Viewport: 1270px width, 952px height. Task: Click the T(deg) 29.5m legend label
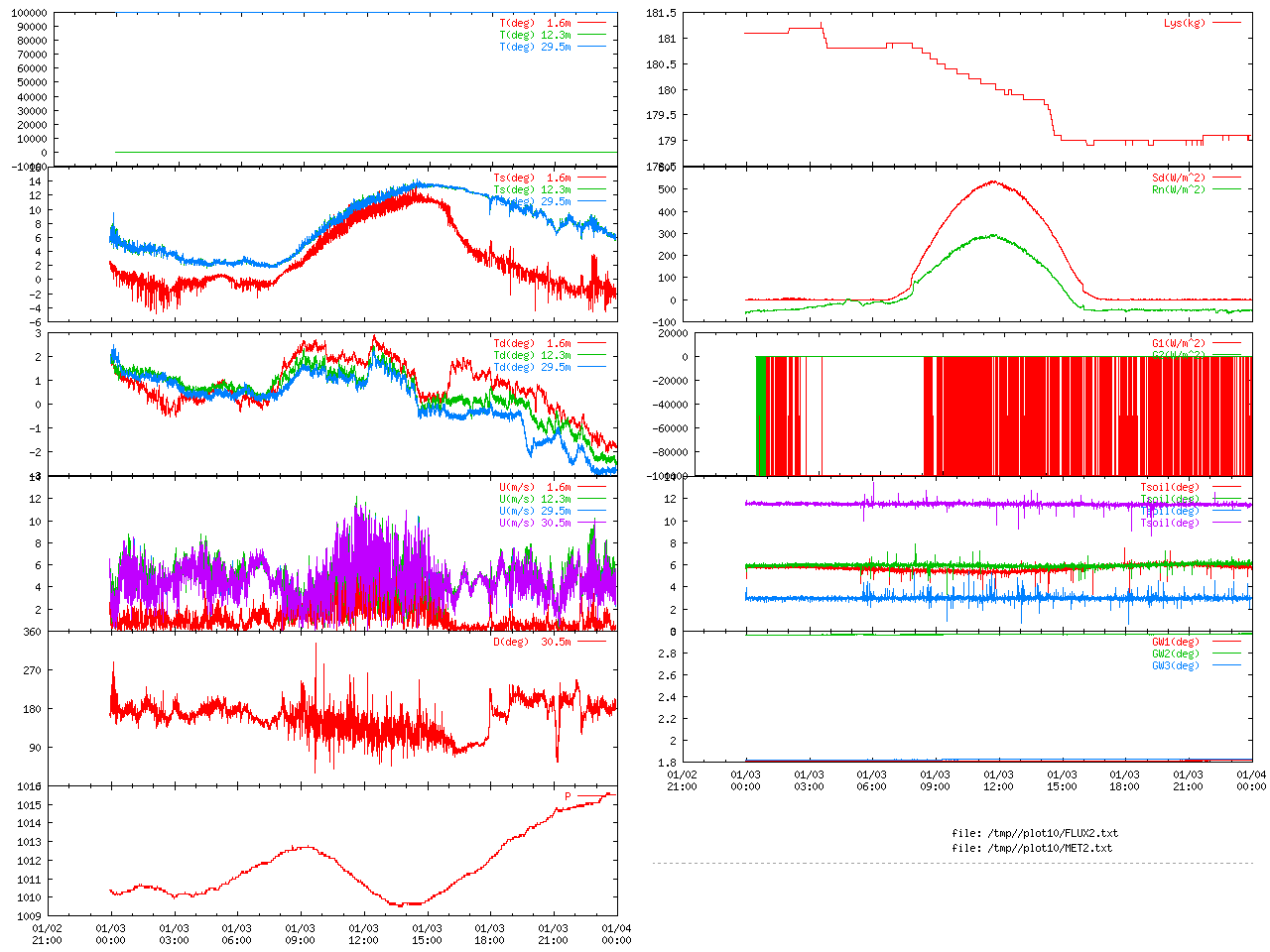535,47
